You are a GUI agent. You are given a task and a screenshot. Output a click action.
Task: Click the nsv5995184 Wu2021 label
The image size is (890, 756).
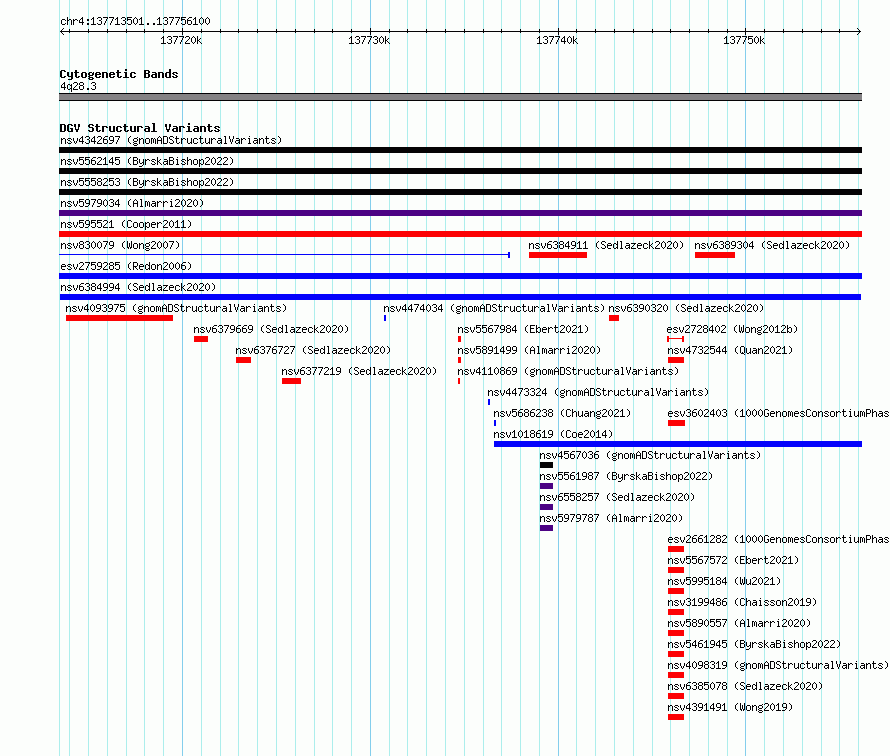point(724,581)
